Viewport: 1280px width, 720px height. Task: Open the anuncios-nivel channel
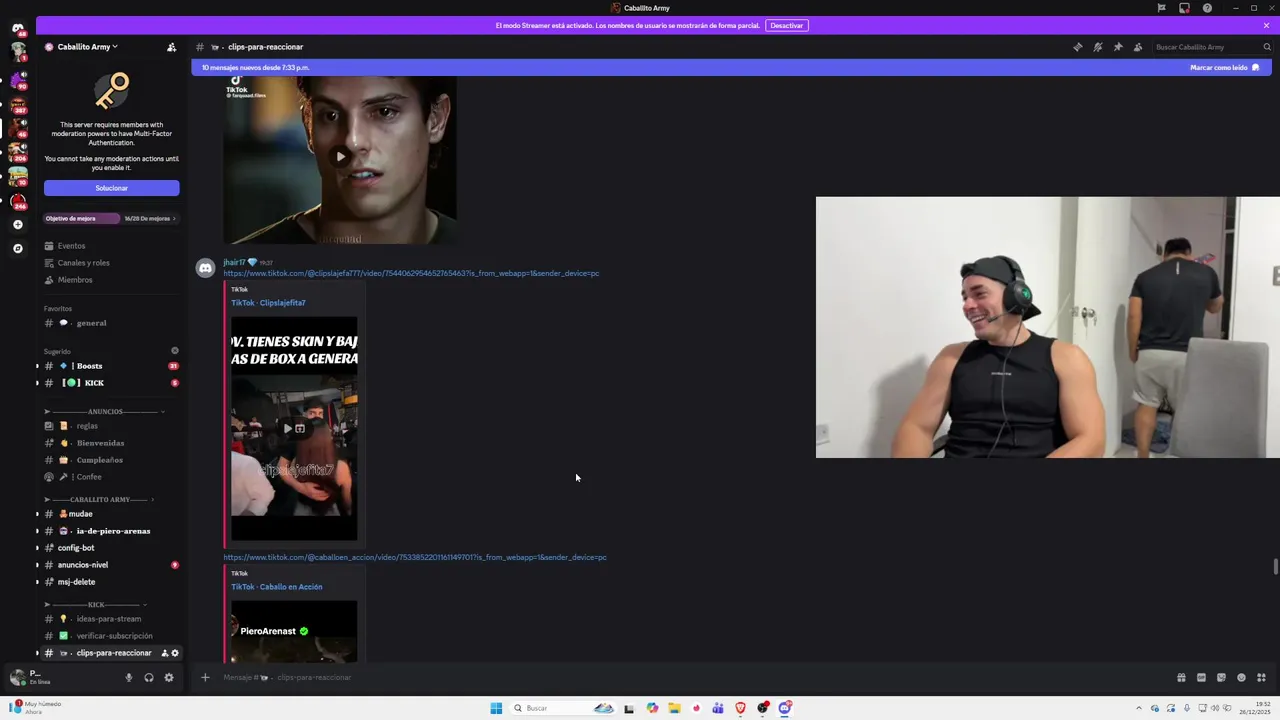[111, 565]
